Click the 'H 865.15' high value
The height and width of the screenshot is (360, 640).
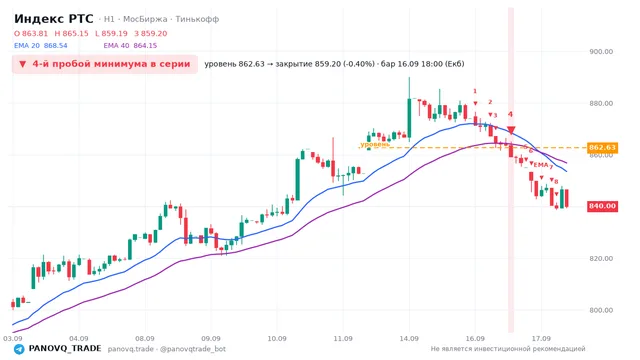[71, 33]
